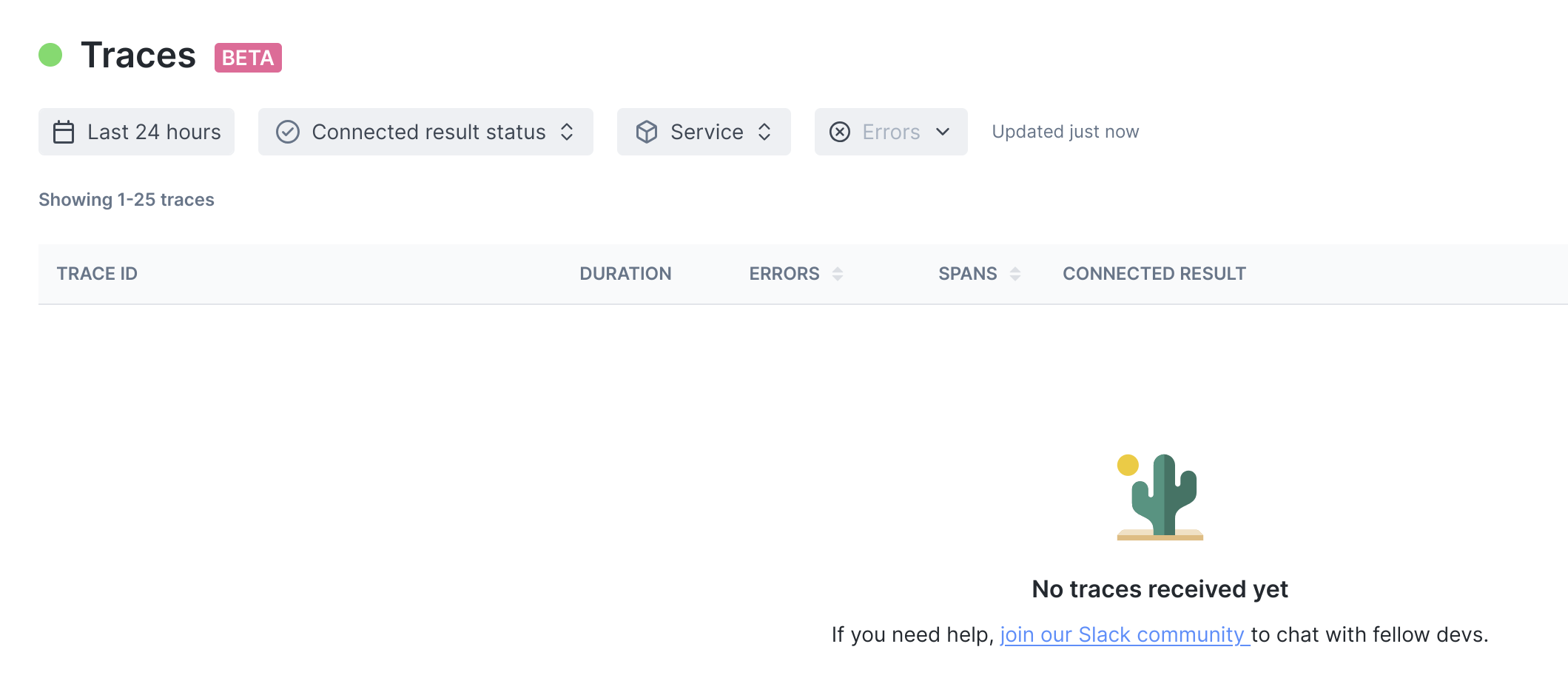Click the green status dot beside Traces
The height and width of the screenshot is (698, 1568).
click(50, 55)
